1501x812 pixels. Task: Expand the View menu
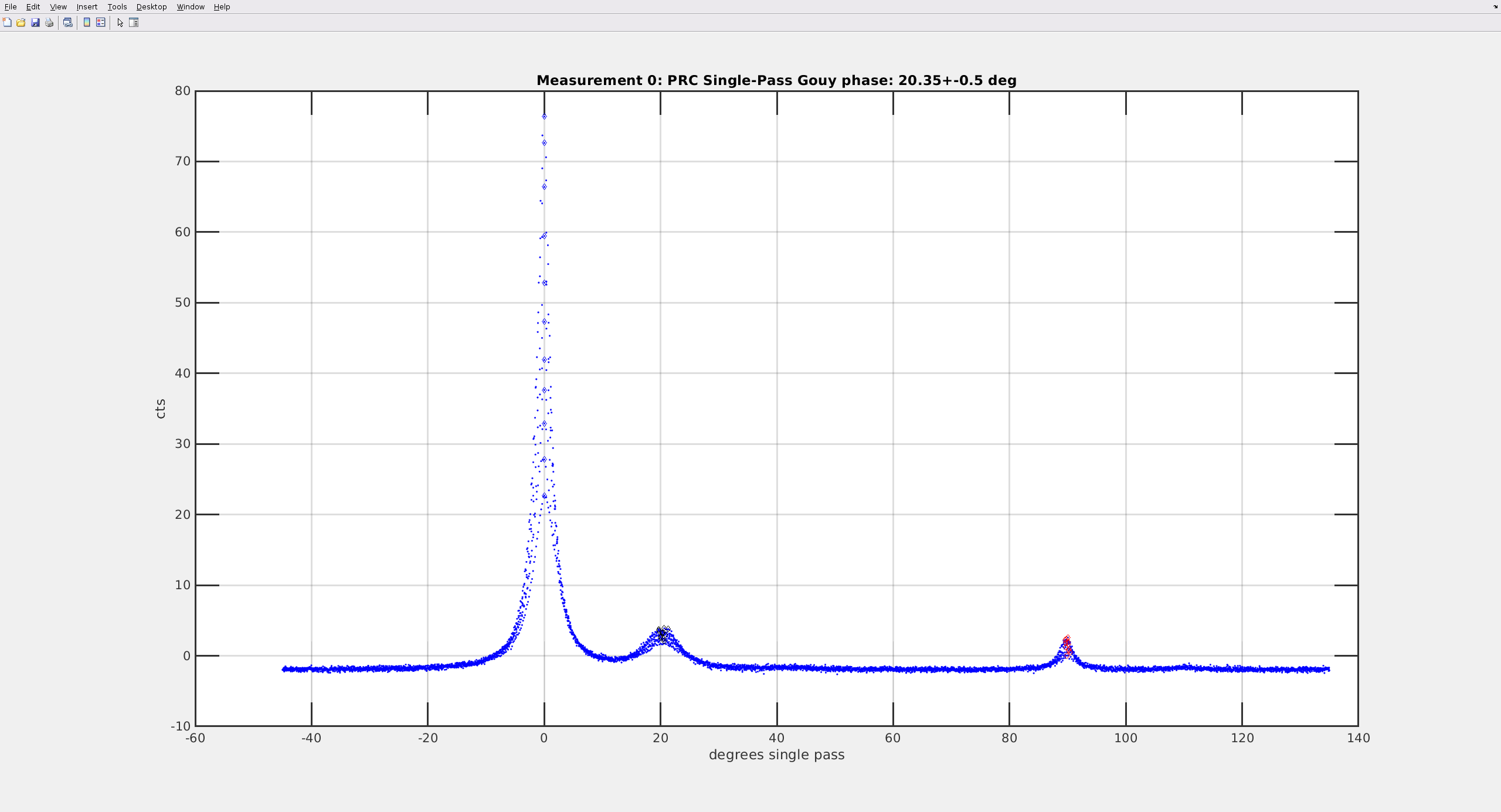click(58, 6)
